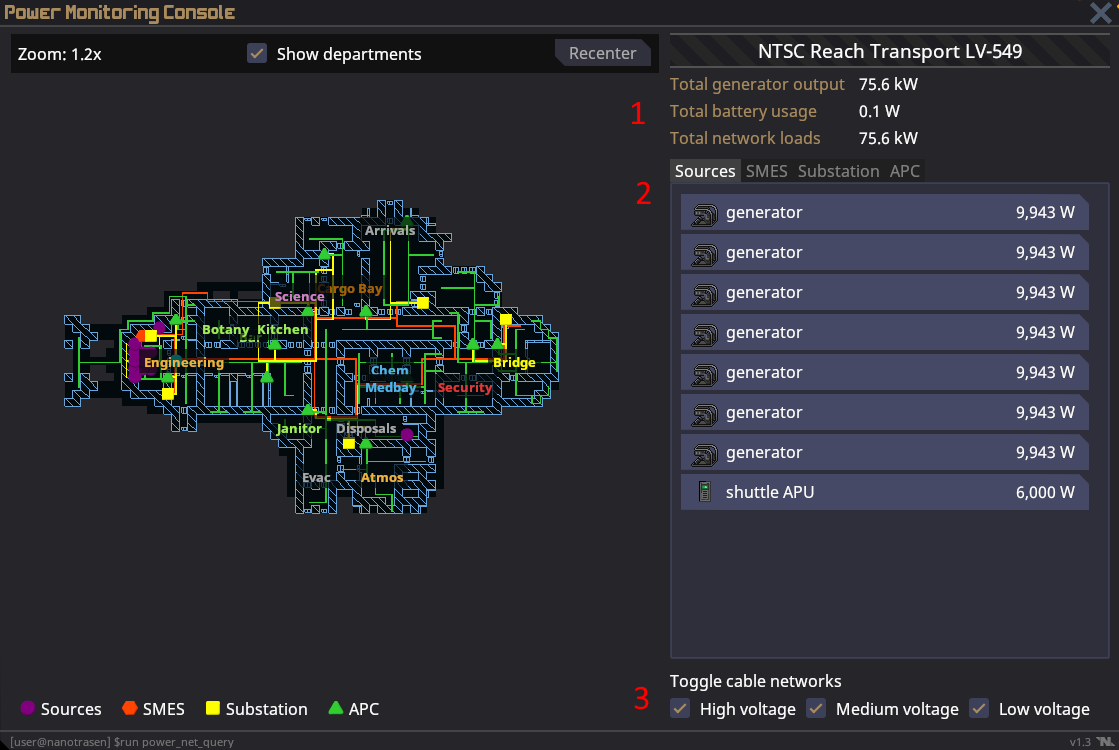Click the yellow substation marker above Bridge
Screen dimensions: 1119x750
pos(506,320)
